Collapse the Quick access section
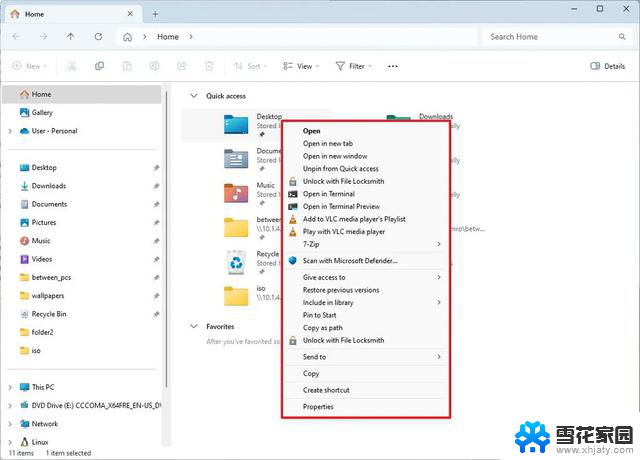The image size is (640, 460). pyautogui.click(x=194, y=96)
